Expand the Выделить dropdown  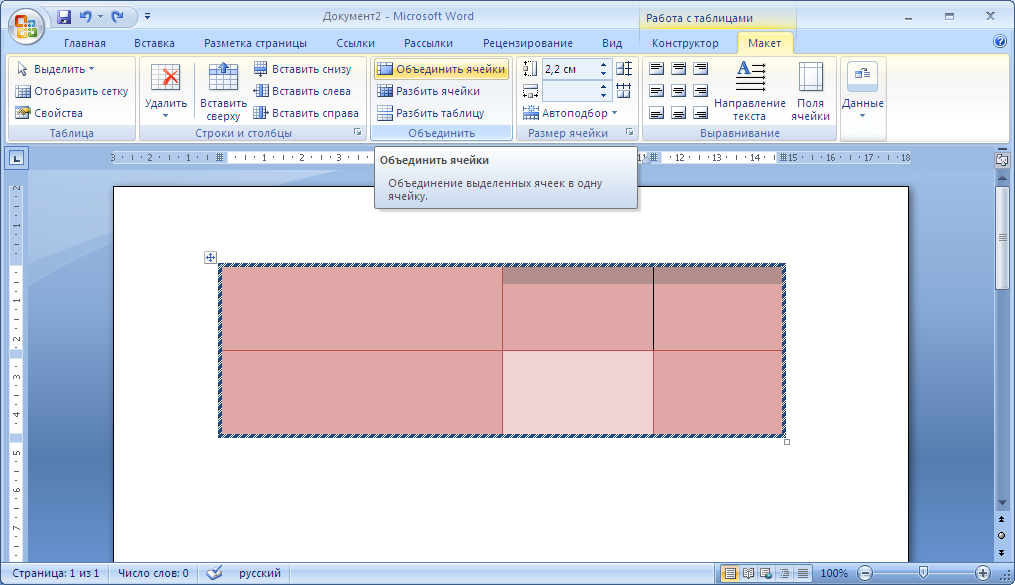click(56, 69)
